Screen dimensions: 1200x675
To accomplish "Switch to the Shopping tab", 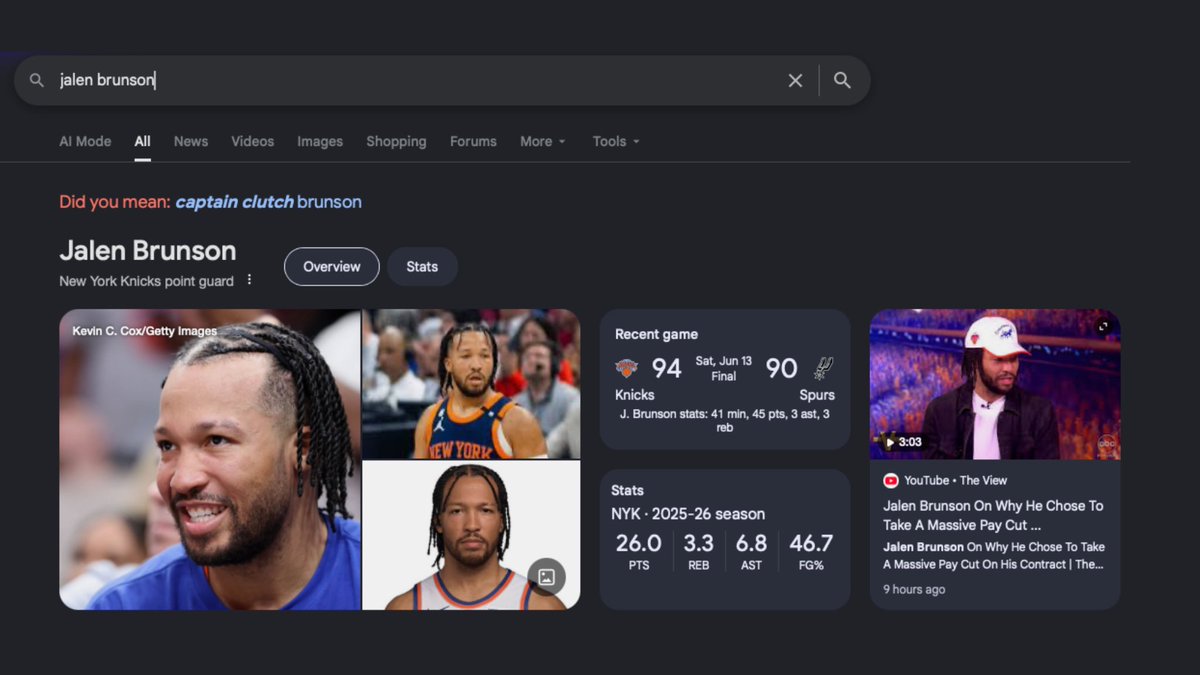I will [x=396, y=141].
